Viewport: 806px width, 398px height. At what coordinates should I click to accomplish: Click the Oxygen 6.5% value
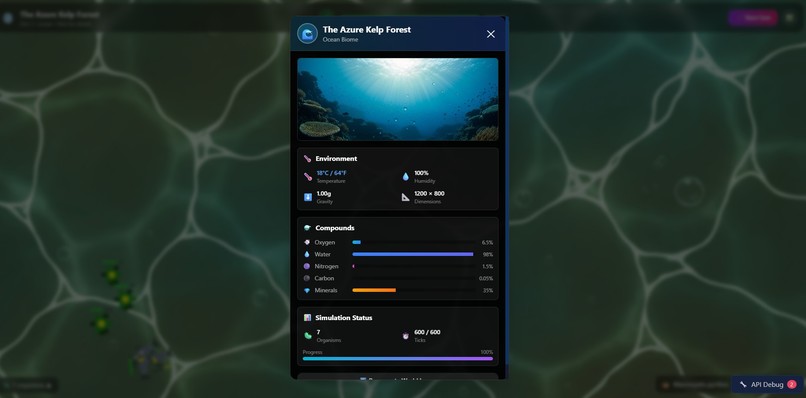[487, 242]
